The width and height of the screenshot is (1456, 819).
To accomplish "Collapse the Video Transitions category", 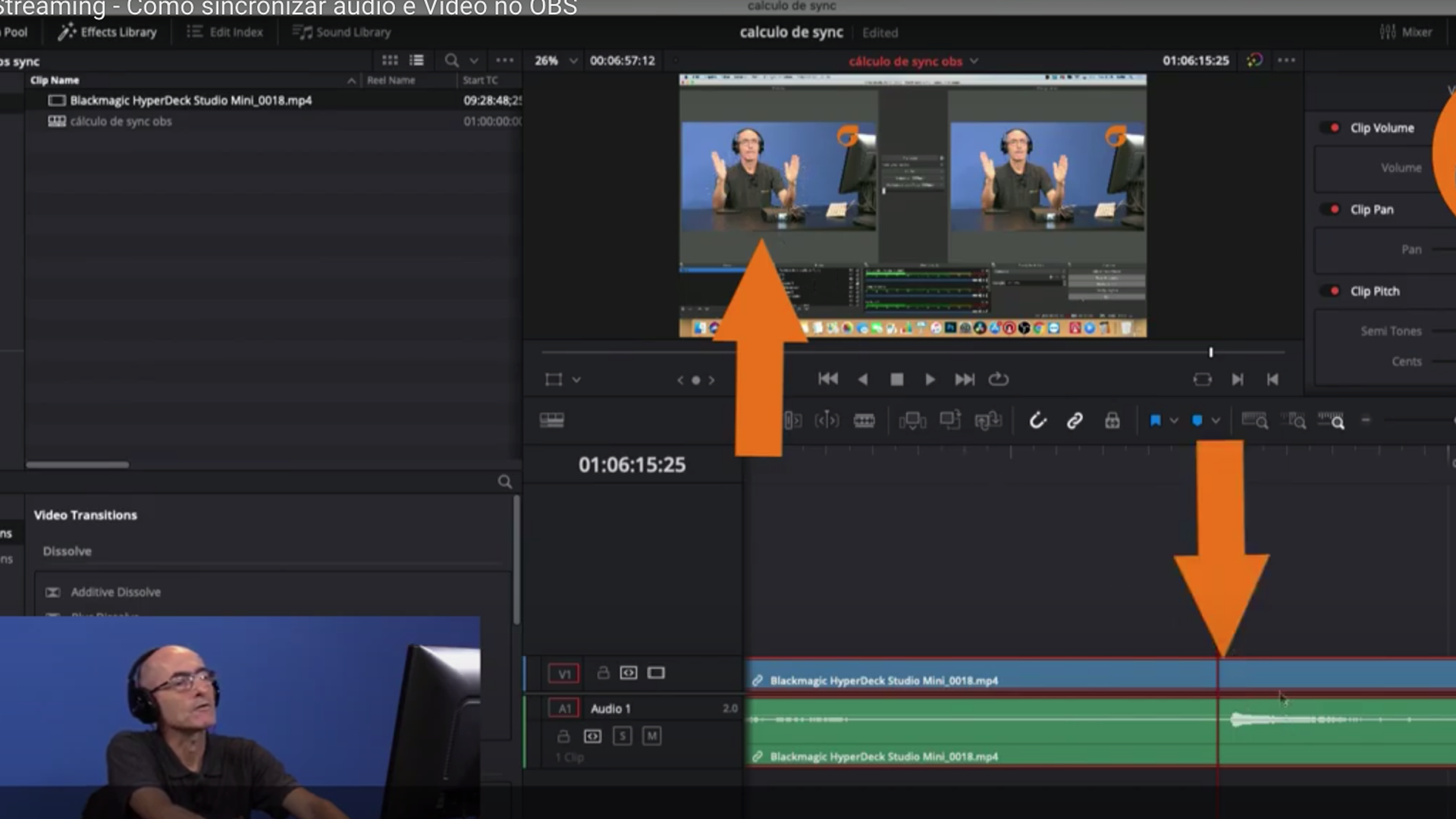I will 85,515.
